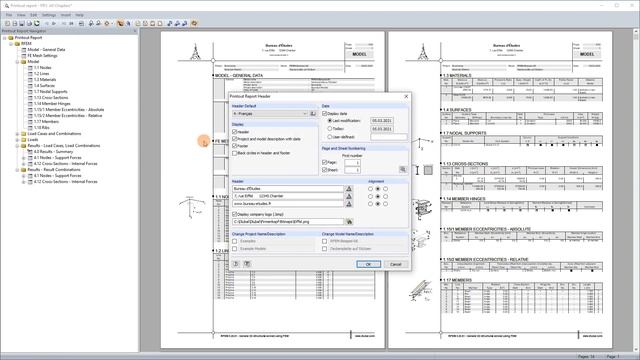Click OK in Printout Report Header dialog
640x360 pixels.
click(x=369, y=264)
